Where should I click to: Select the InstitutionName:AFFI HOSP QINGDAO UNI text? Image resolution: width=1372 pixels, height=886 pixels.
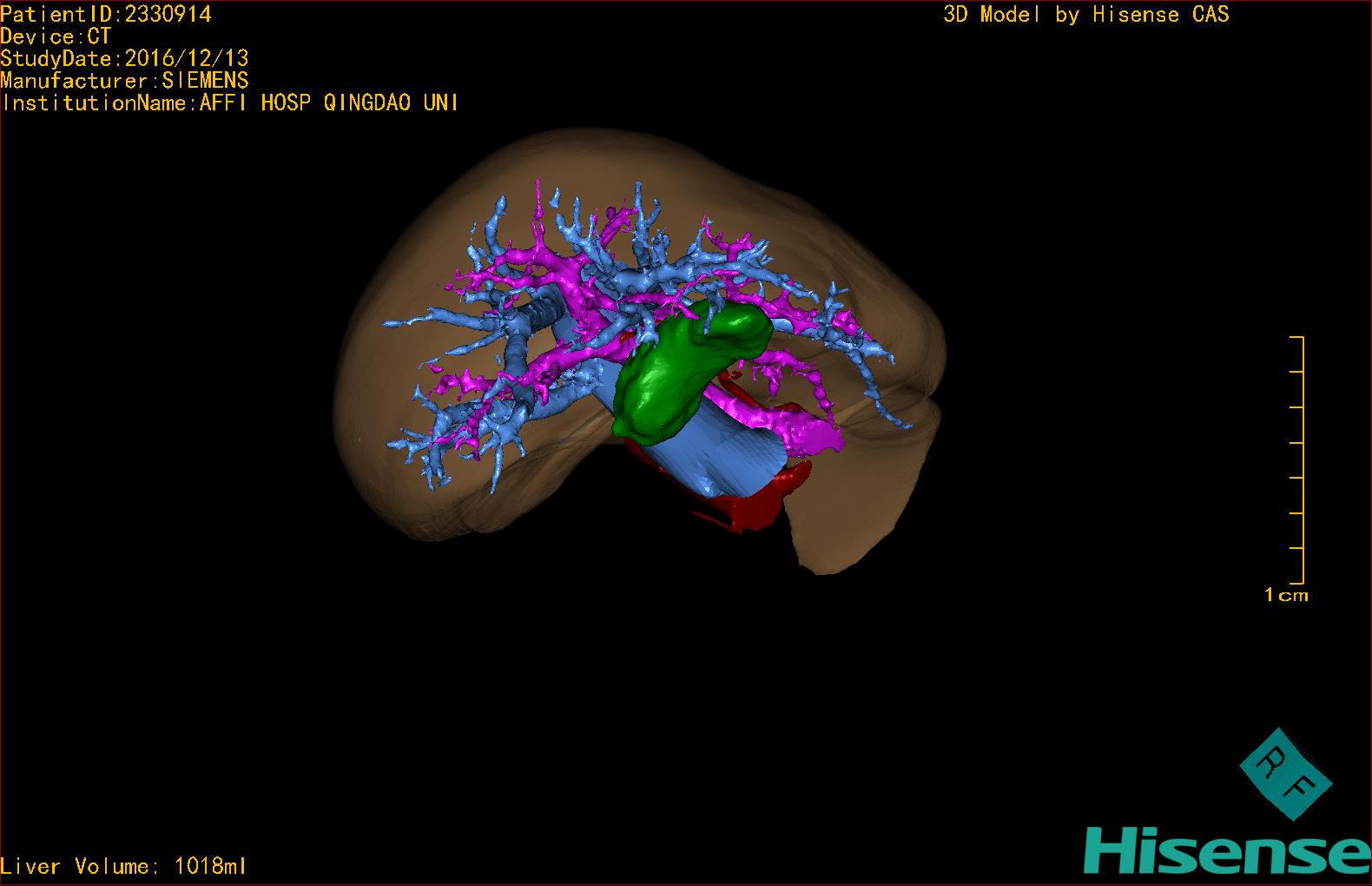pyautogui.click(x=230, y=102)
